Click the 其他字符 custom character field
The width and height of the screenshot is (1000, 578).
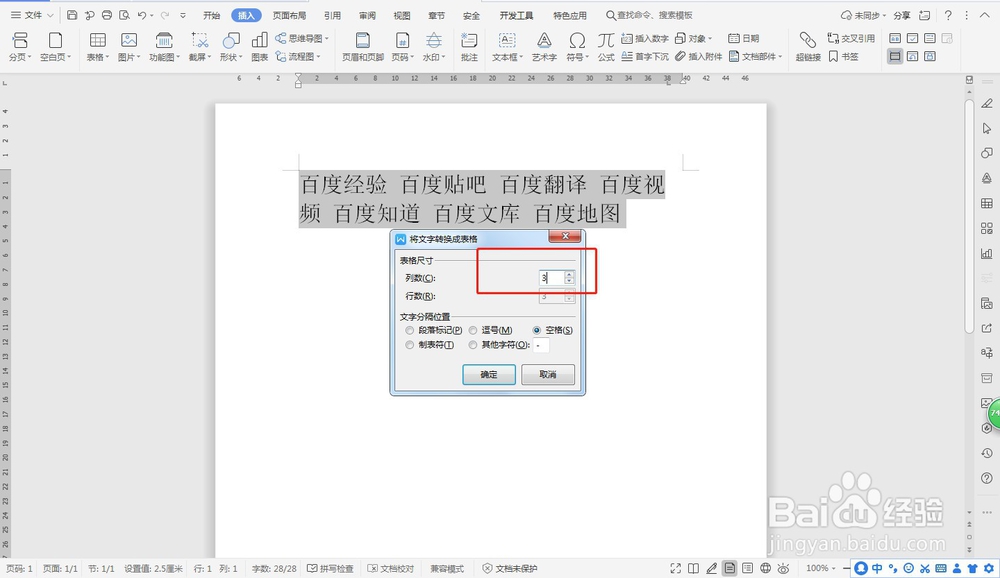[x=541, y=345]
